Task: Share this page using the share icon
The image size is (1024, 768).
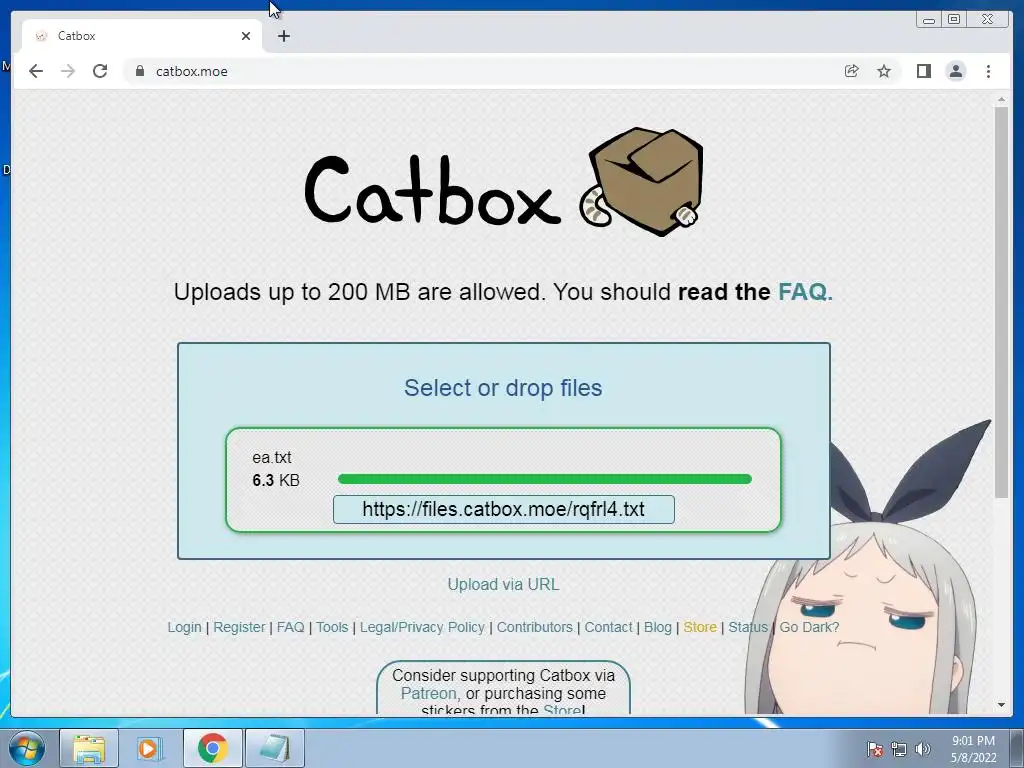Action: tap(852, 71)
